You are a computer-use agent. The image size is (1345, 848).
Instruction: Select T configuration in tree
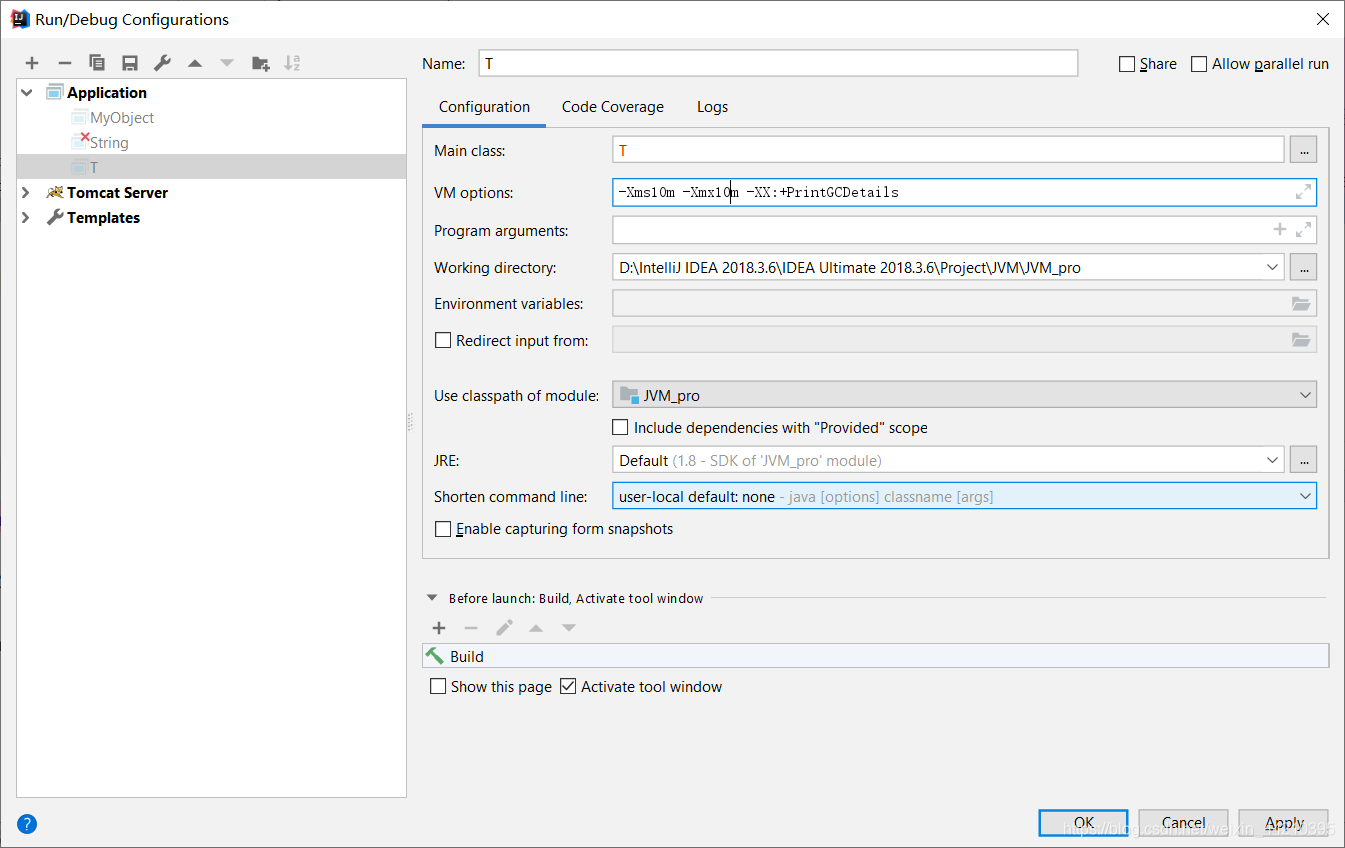[x=212, y=167]
